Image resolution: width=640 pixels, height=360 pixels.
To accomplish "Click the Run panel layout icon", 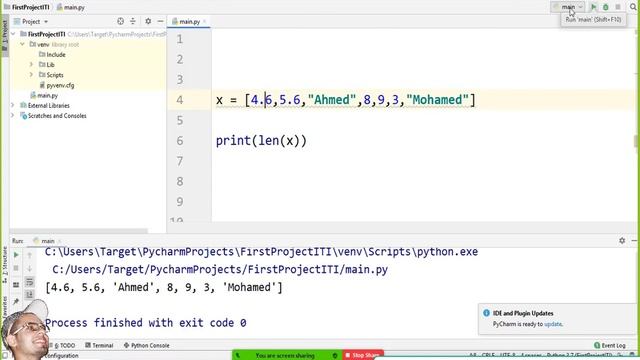I will 16,284.
